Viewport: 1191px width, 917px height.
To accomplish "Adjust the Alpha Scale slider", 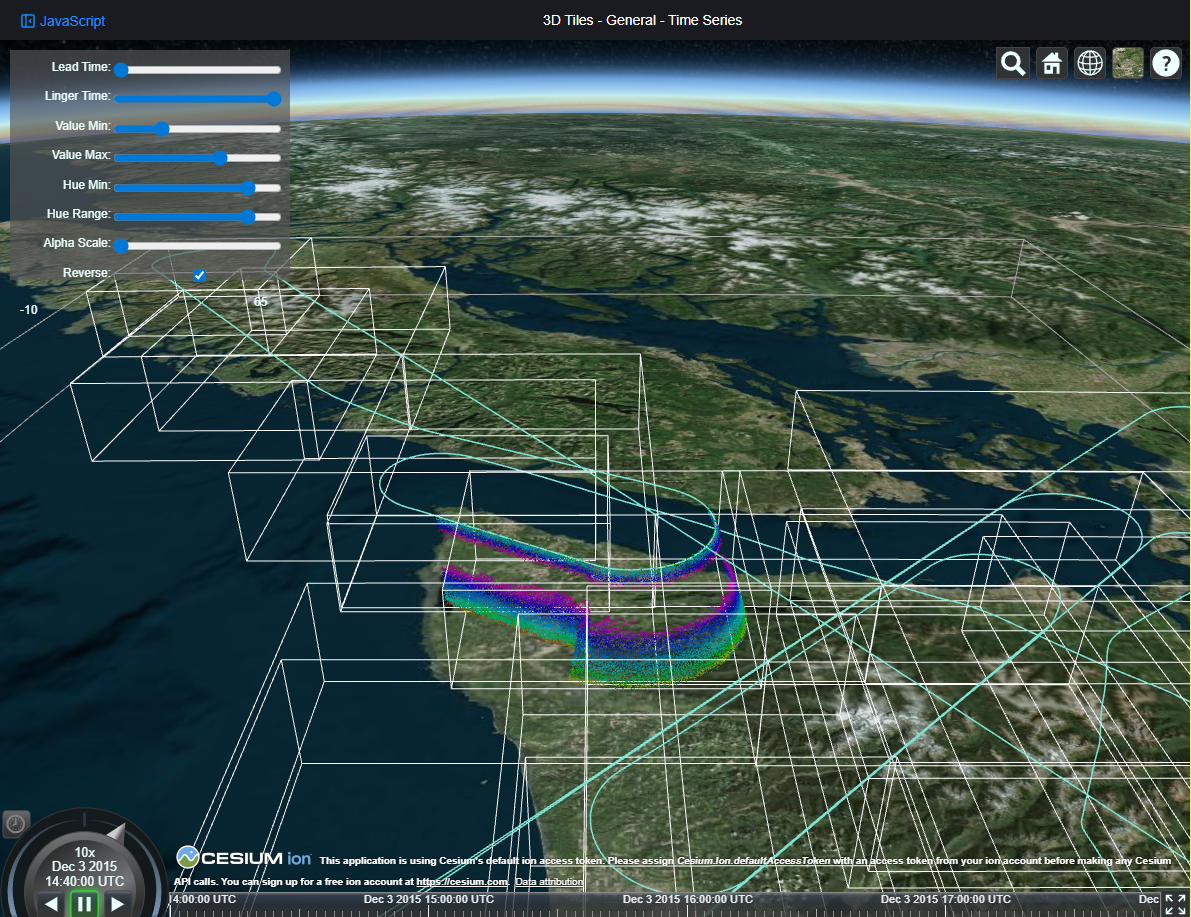I will coord(197,245).
